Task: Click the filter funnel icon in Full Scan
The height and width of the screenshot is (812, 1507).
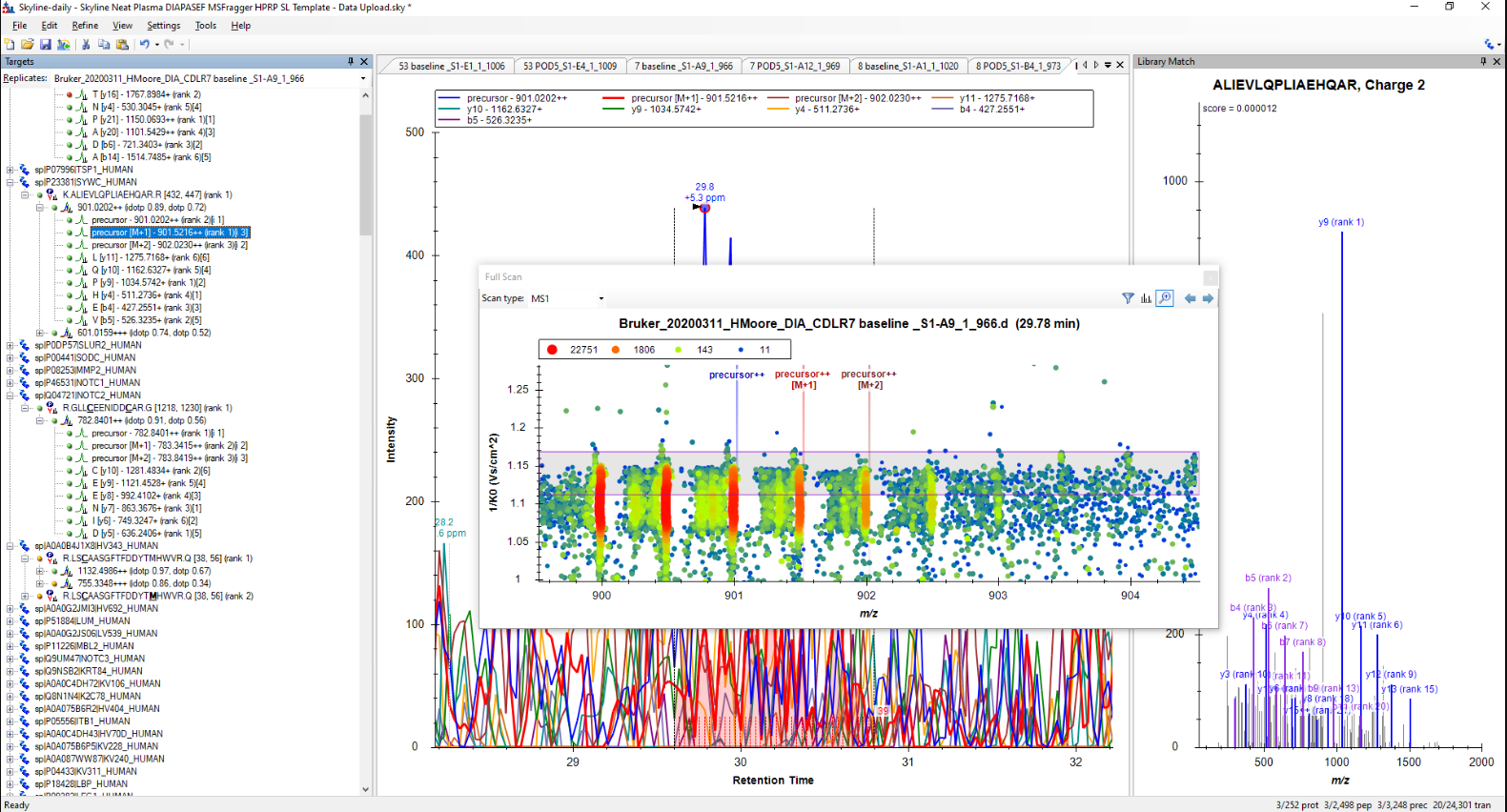Action: [x=1128, y=298]
